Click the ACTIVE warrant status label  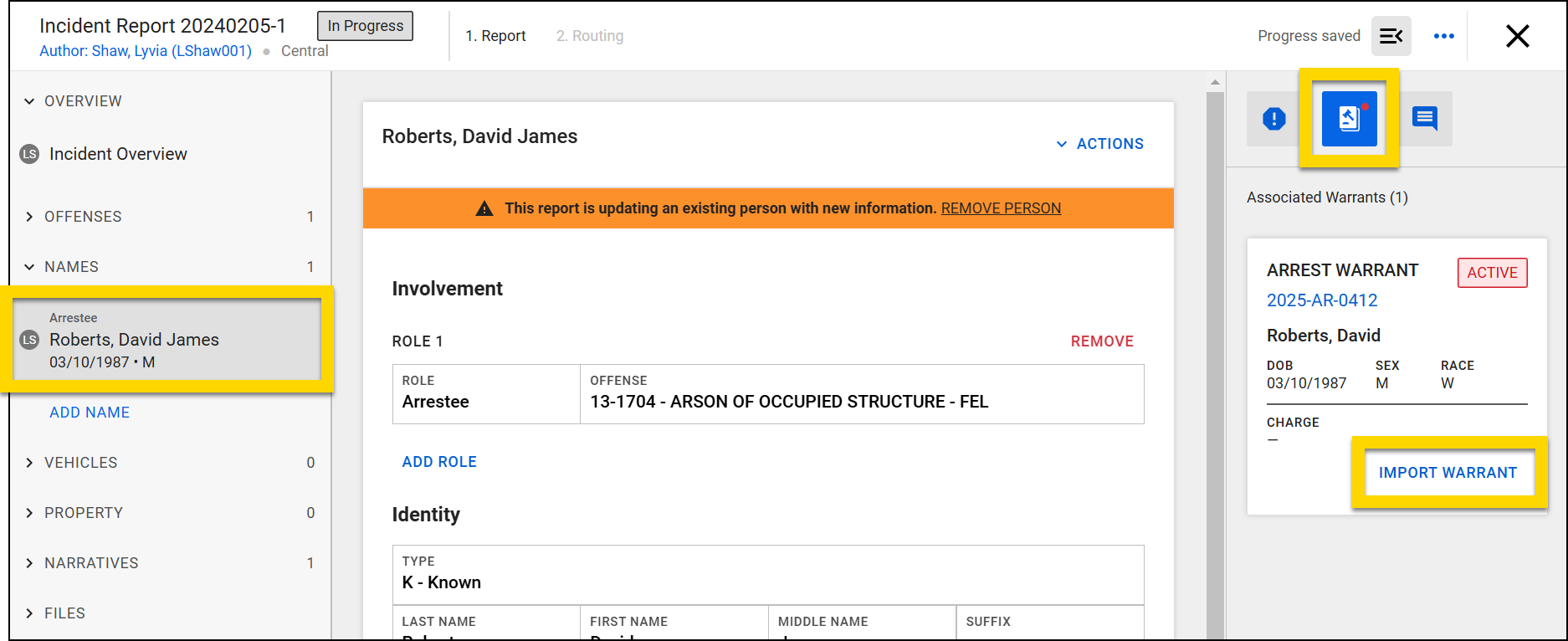pyautogui.click(x=1492, y=273)
